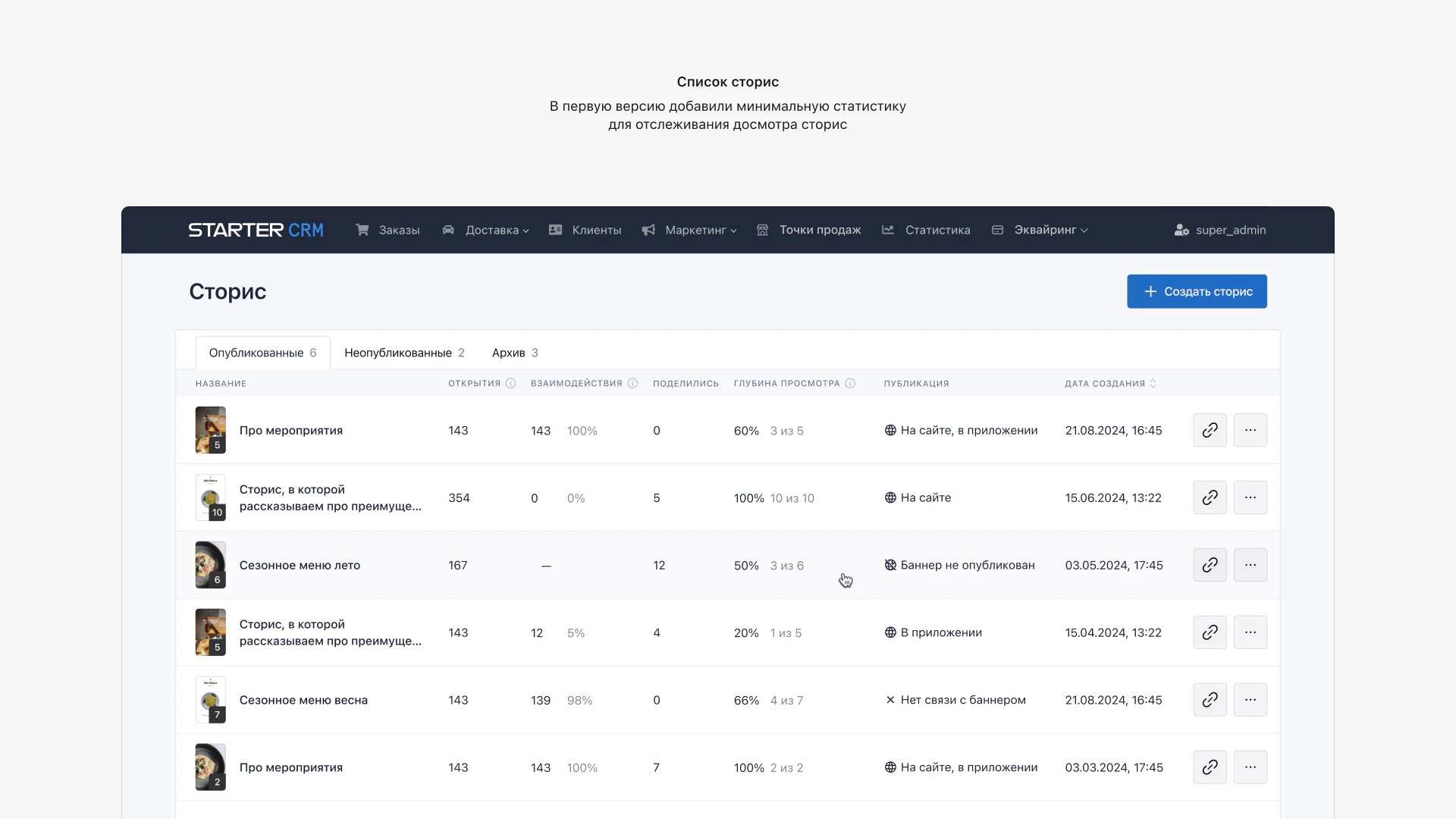Click the Создать сторис button

(1197, 291)
